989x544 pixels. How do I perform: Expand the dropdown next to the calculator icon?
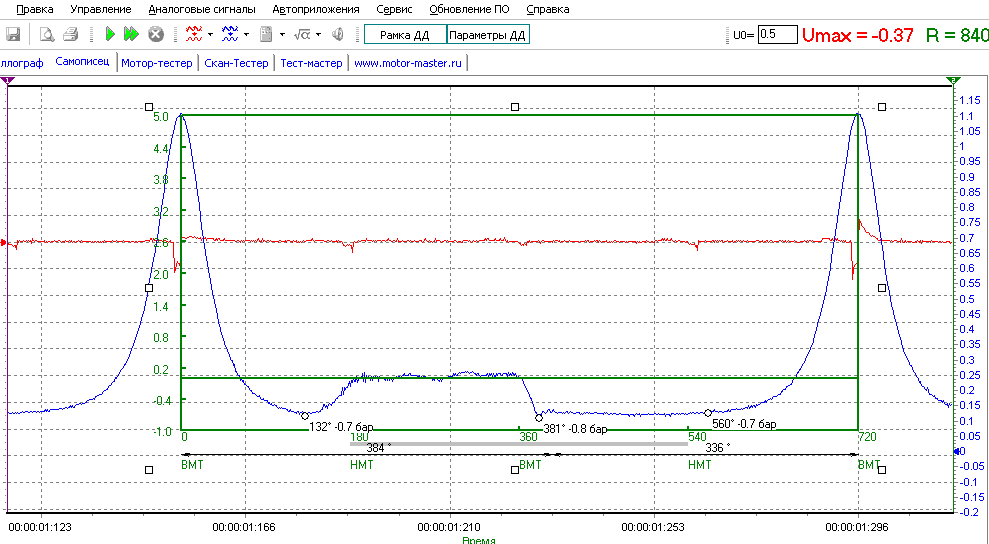point(282,35)
